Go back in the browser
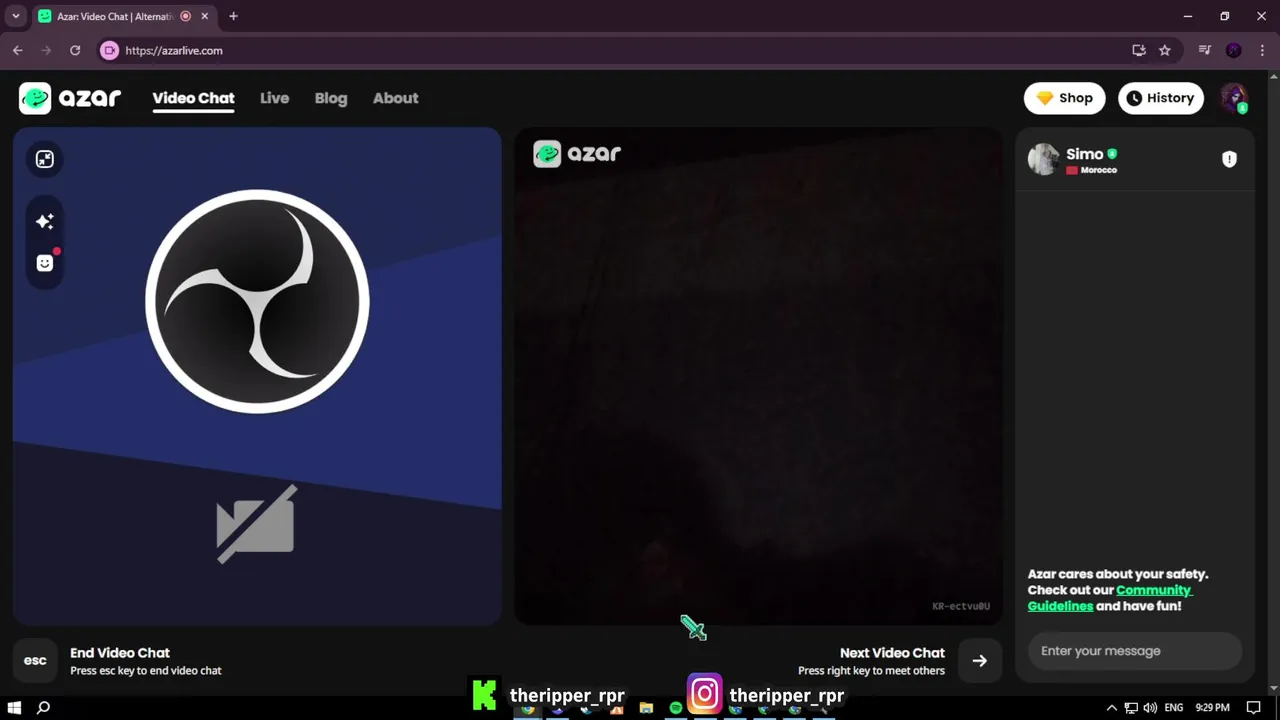1280x720 pixels. click(x=17, y=50)
